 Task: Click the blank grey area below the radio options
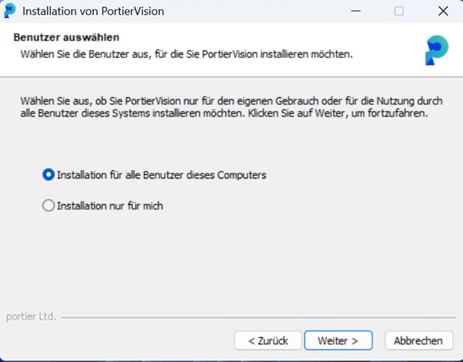[x=231, y=260]
